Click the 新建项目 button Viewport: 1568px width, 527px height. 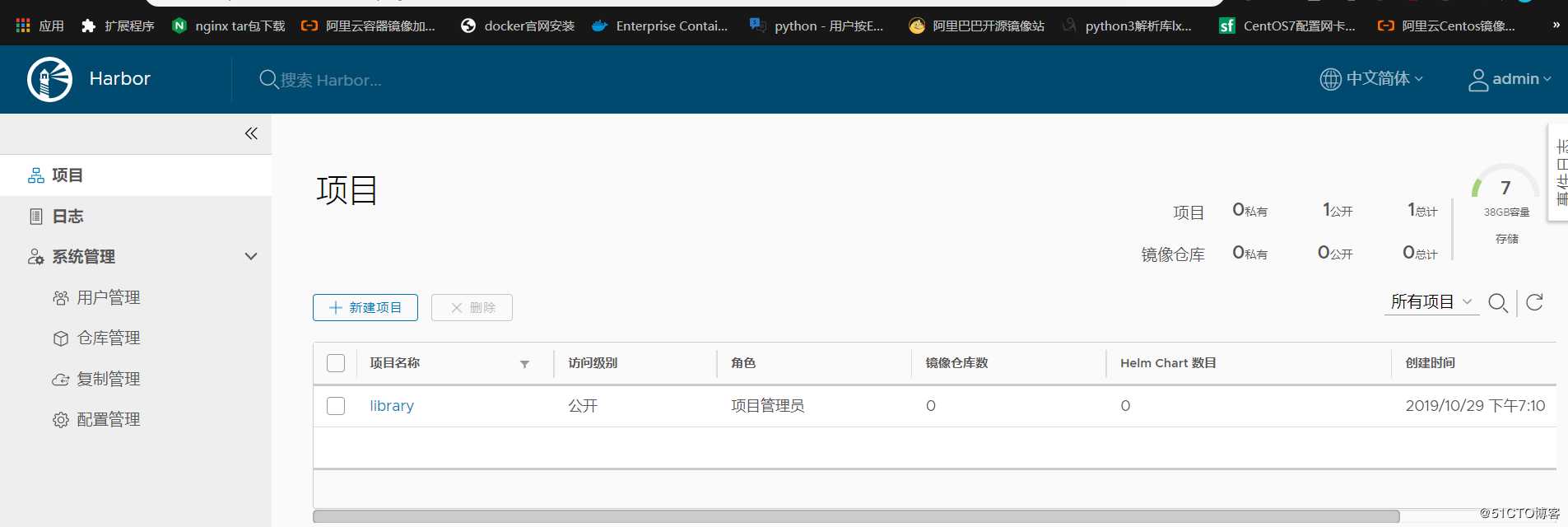(365, 308)
